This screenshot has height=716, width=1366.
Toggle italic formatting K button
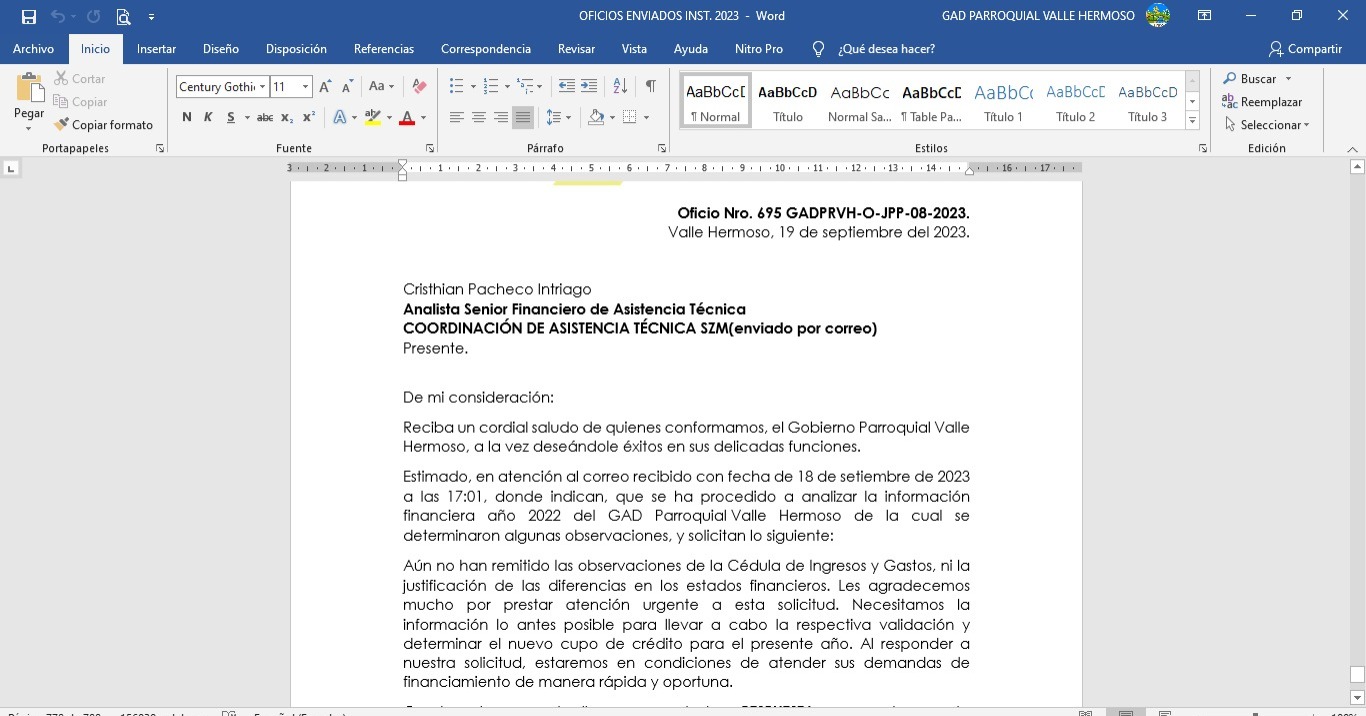point(208,118)
